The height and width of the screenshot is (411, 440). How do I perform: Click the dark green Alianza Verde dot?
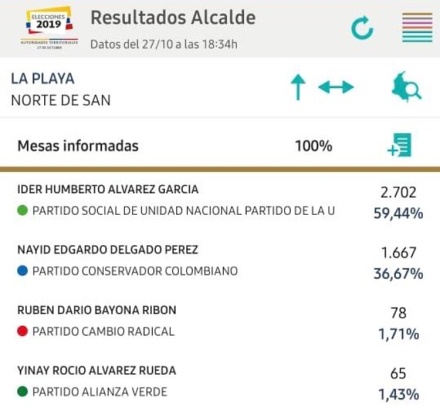22,391
